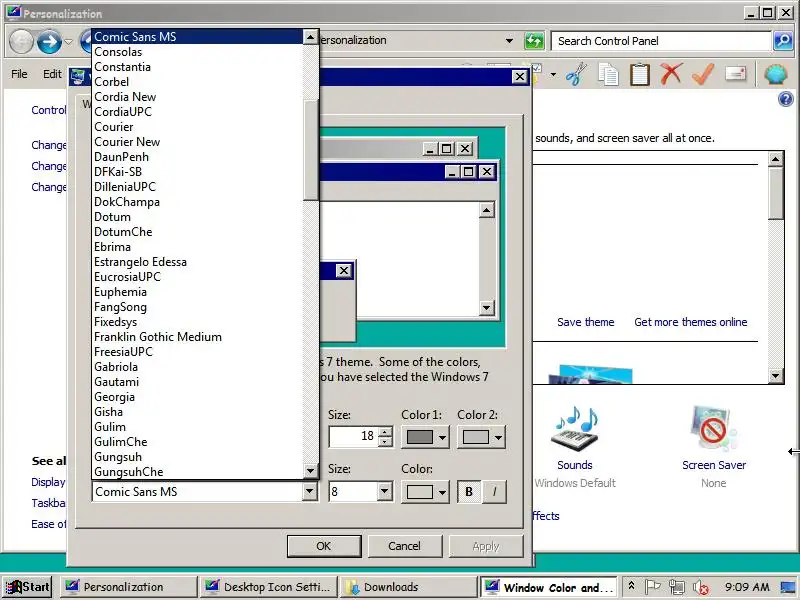Select Consolas in the font list
The width and height of the screenshot is (800, 600).
click(x=197, y=52)
